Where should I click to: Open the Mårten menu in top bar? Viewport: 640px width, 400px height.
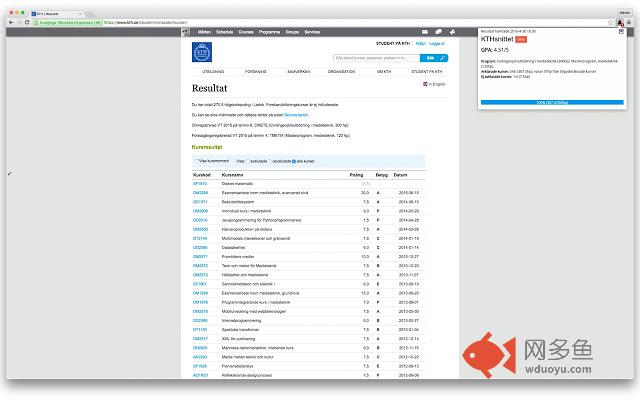pos(204,32)
